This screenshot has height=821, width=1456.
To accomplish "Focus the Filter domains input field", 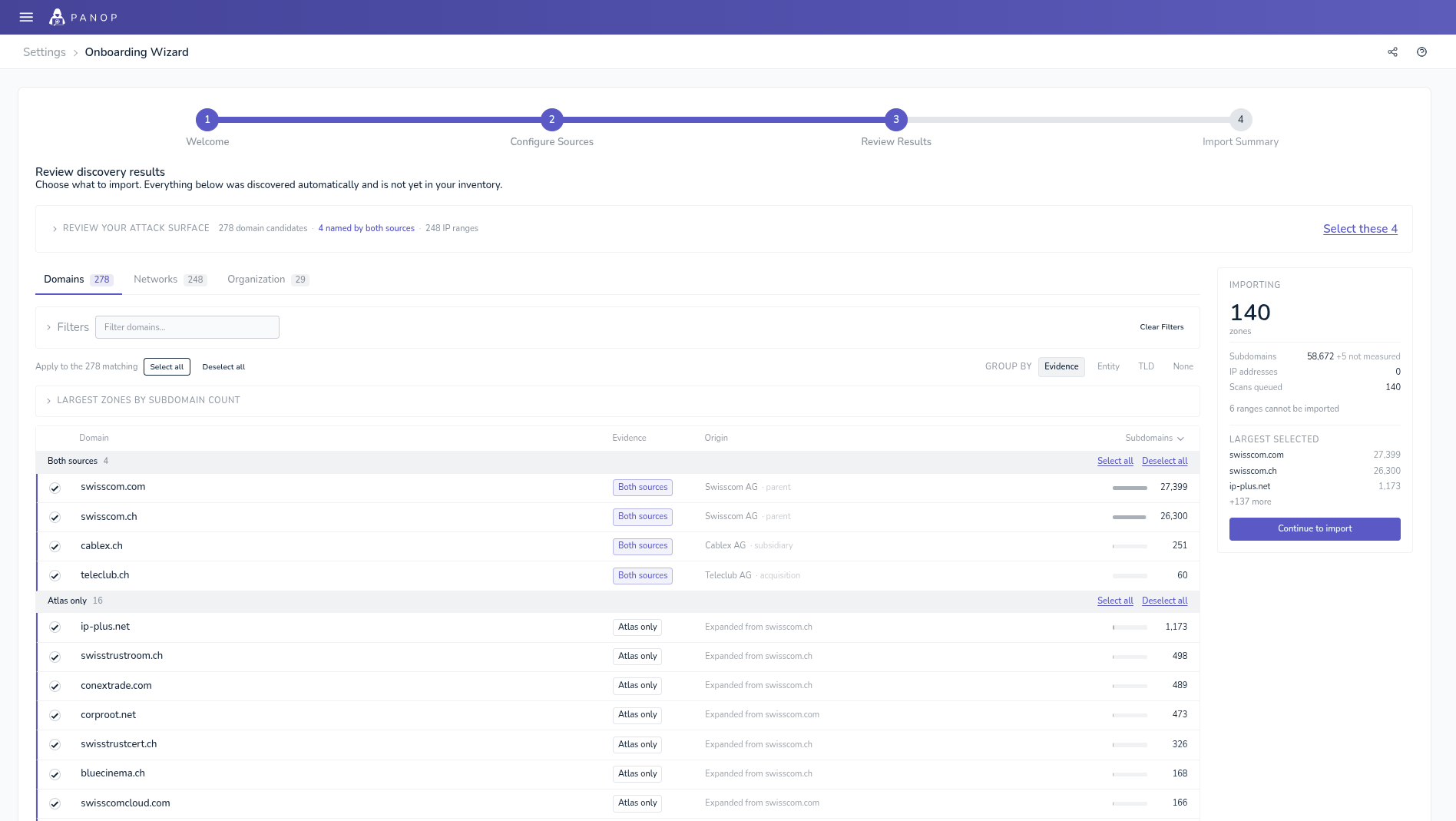I will tap(187, 327).
